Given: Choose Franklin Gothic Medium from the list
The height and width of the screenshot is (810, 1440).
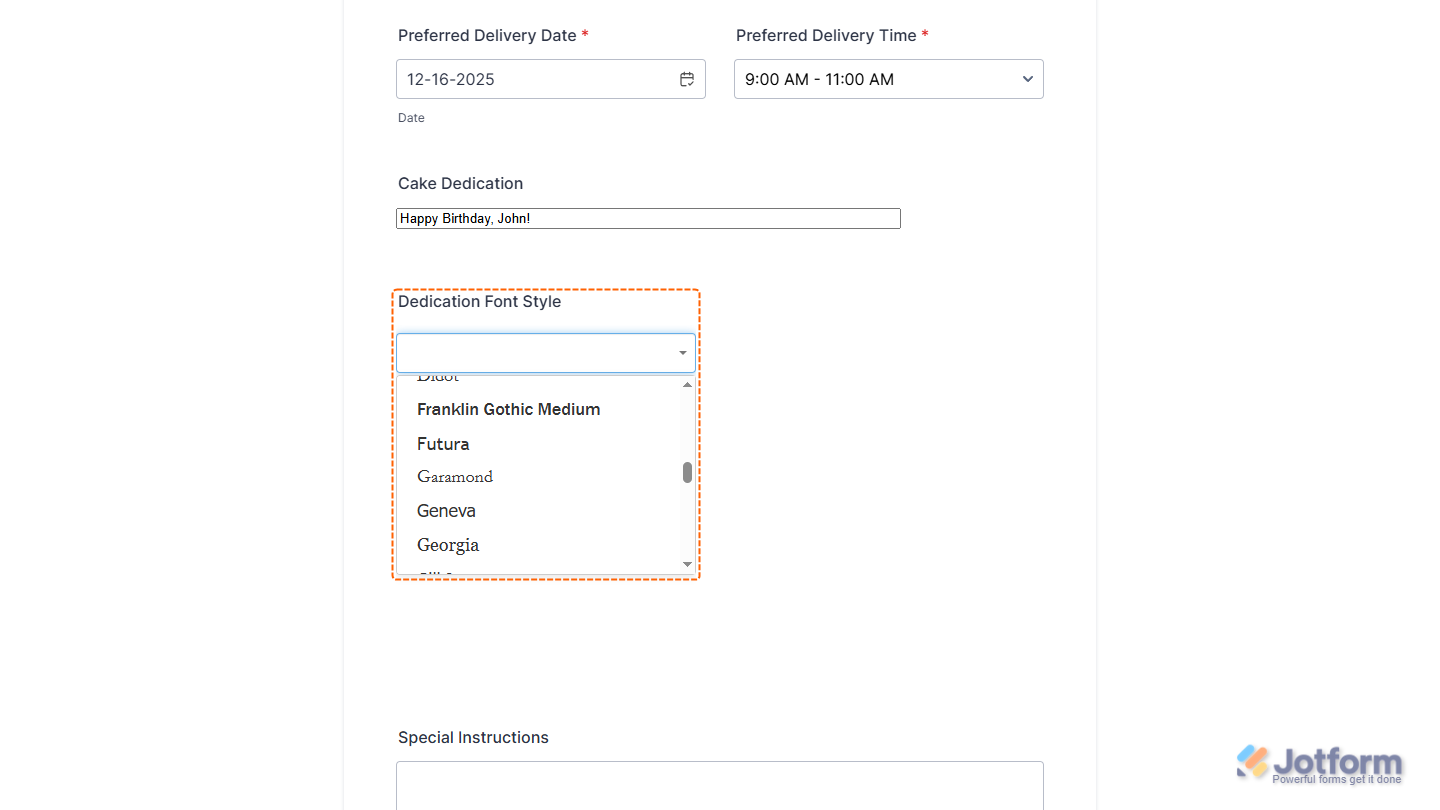Looking at the screenshot, I should click(508, 409).
